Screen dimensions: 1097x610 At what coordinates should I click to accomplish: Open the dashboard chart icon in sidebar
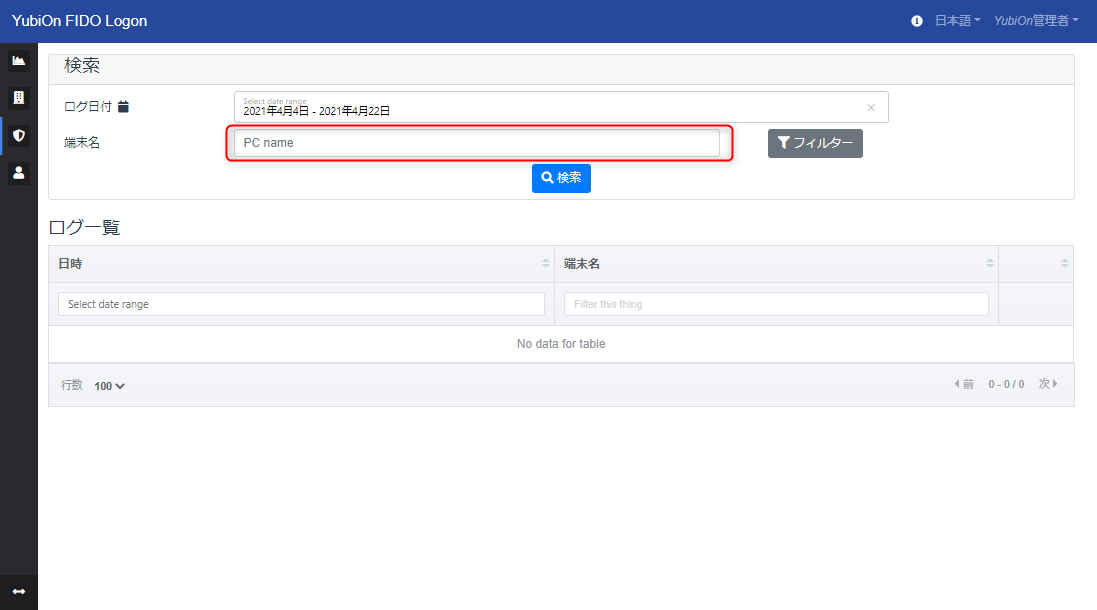pyautogui.click(x=19, y=61)
